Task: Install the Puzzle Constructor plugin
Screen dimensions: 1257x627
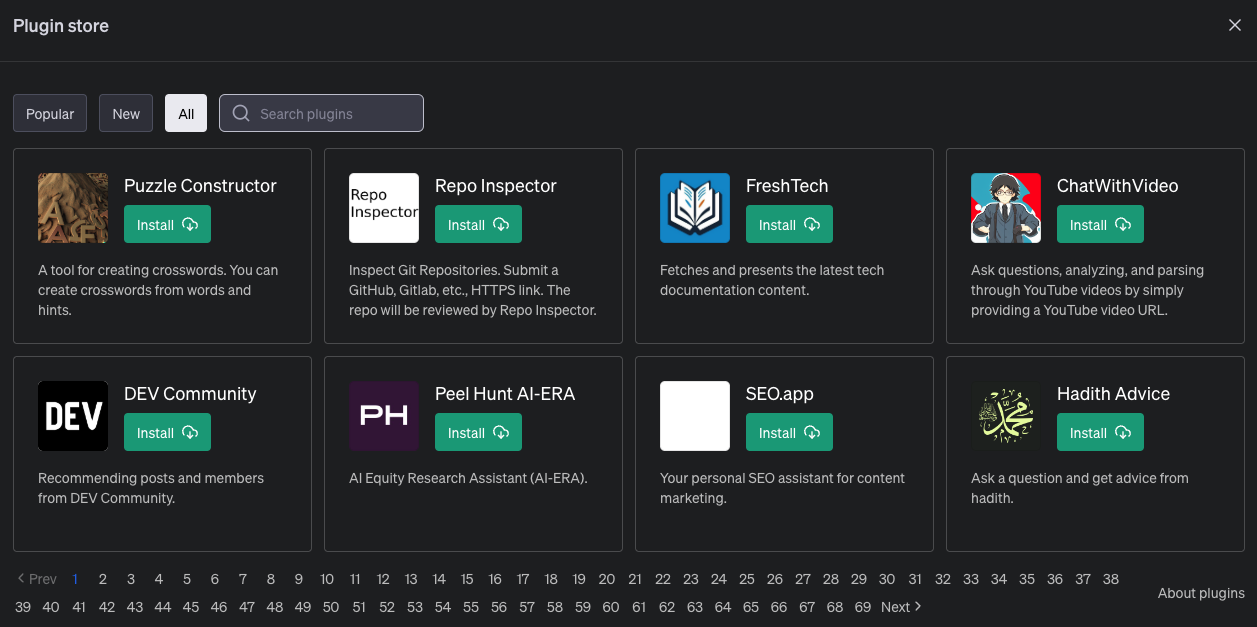Action: pyautogui.click(x=167, y=225)
